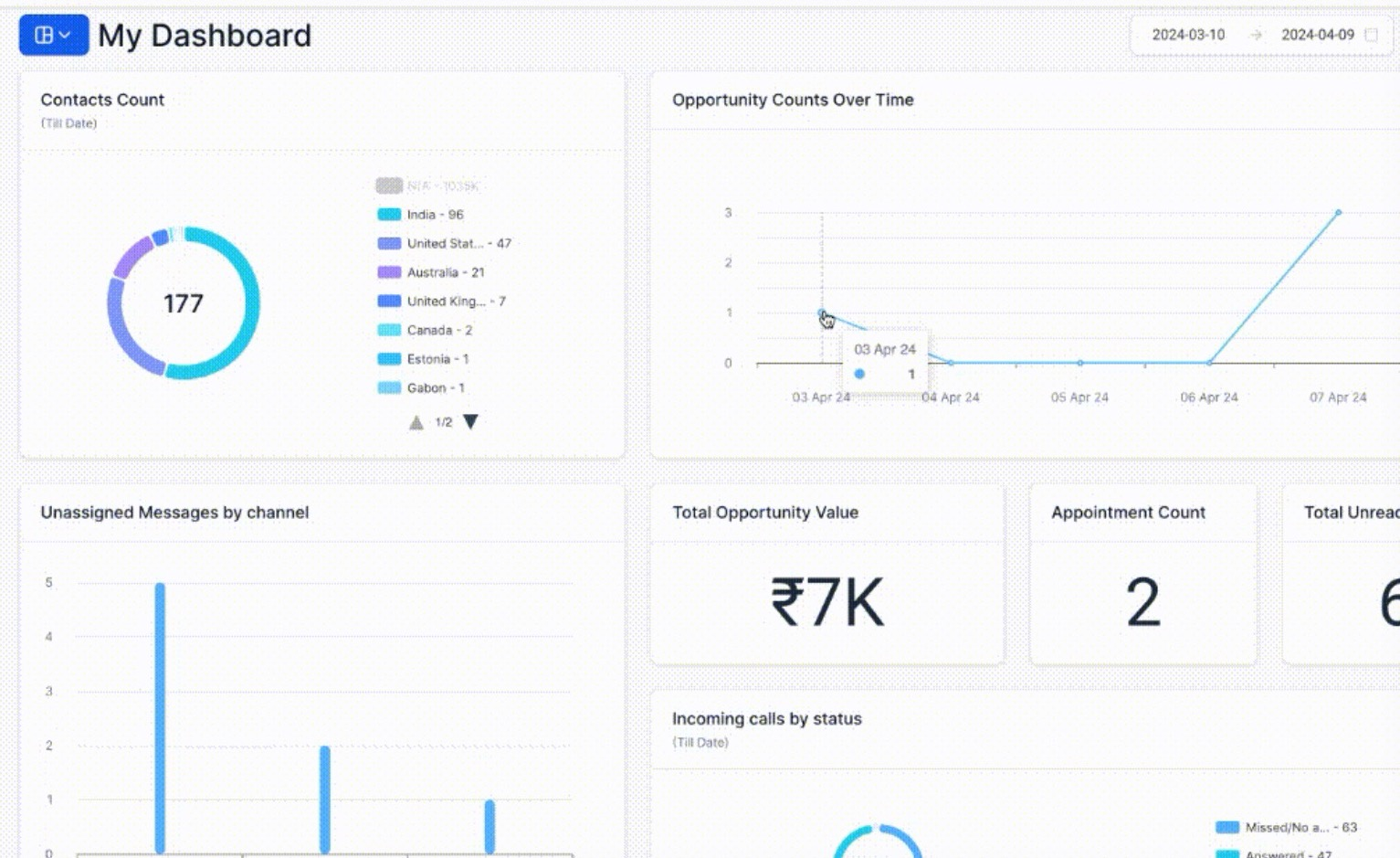Screen dimensions: 1400x858
Task: Toggle Estonia legend entry
Action: (423, 359)
